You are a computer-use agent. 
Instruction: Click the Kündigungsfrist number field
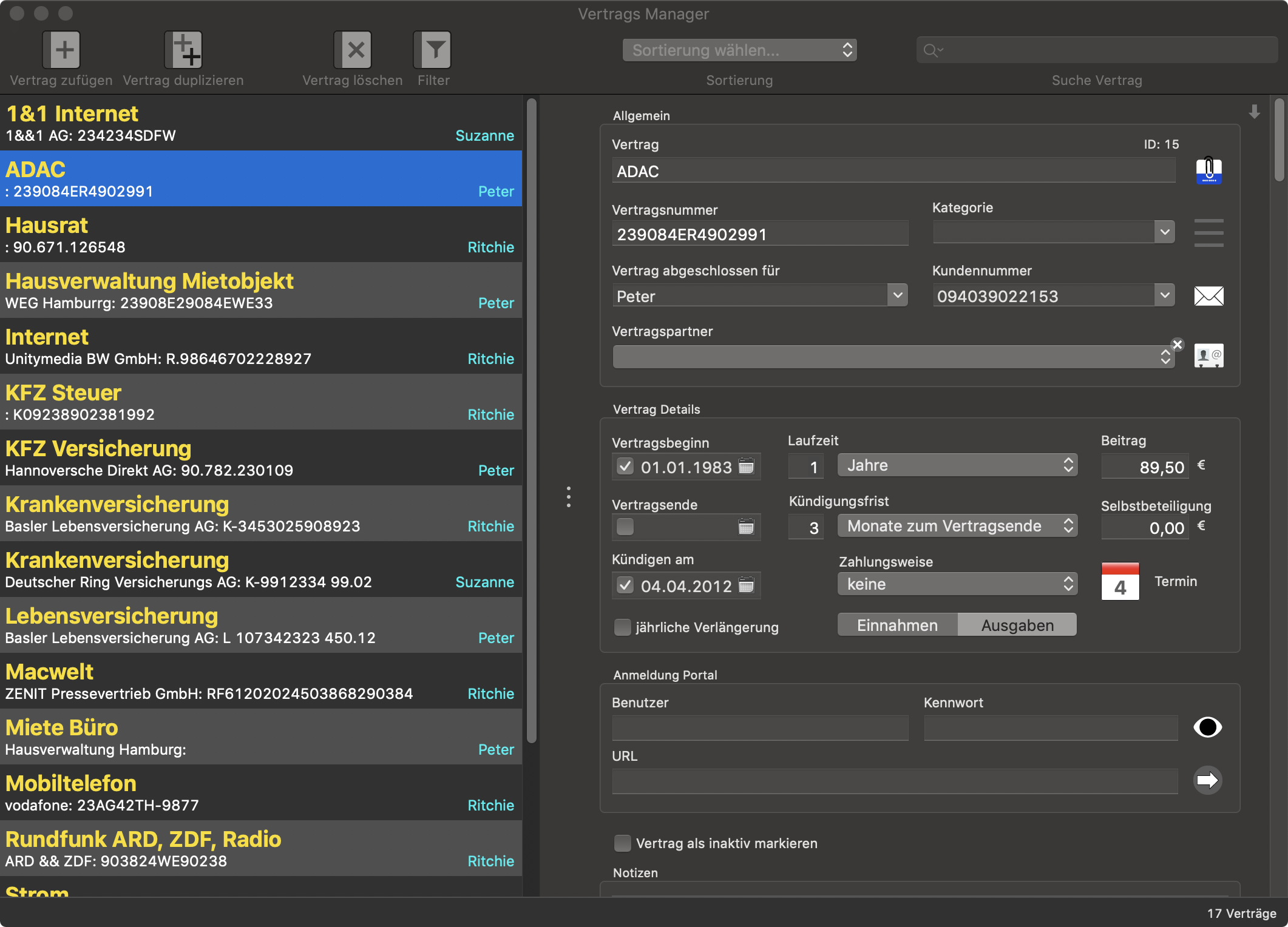(x=806, y=527)
